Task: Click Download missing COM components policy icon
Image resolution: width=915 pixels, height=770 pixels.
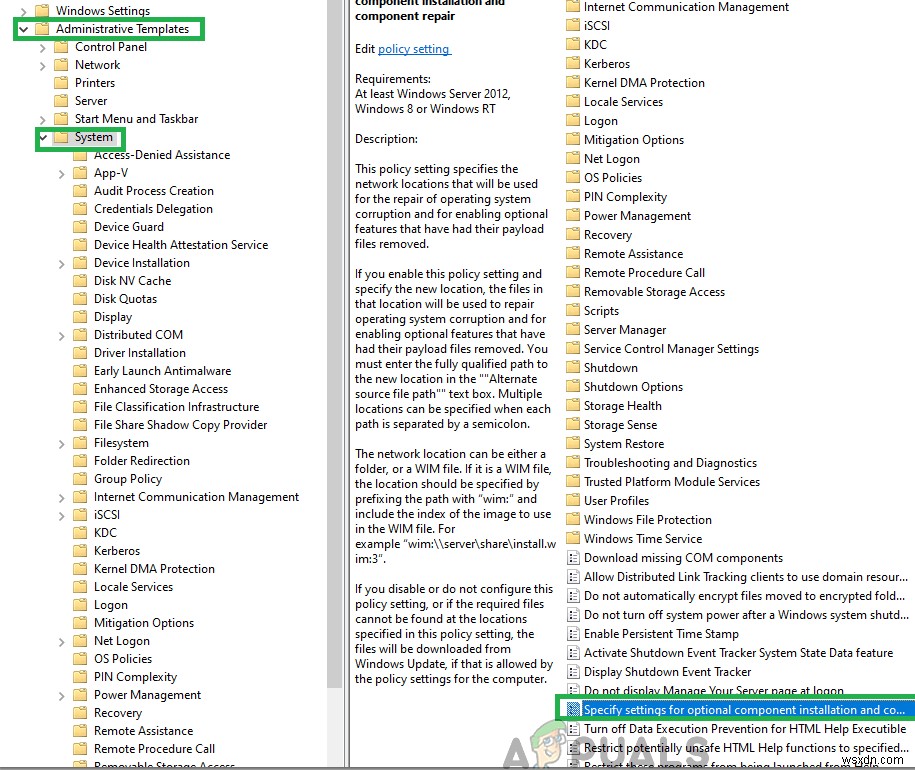Action: [574, 558]
